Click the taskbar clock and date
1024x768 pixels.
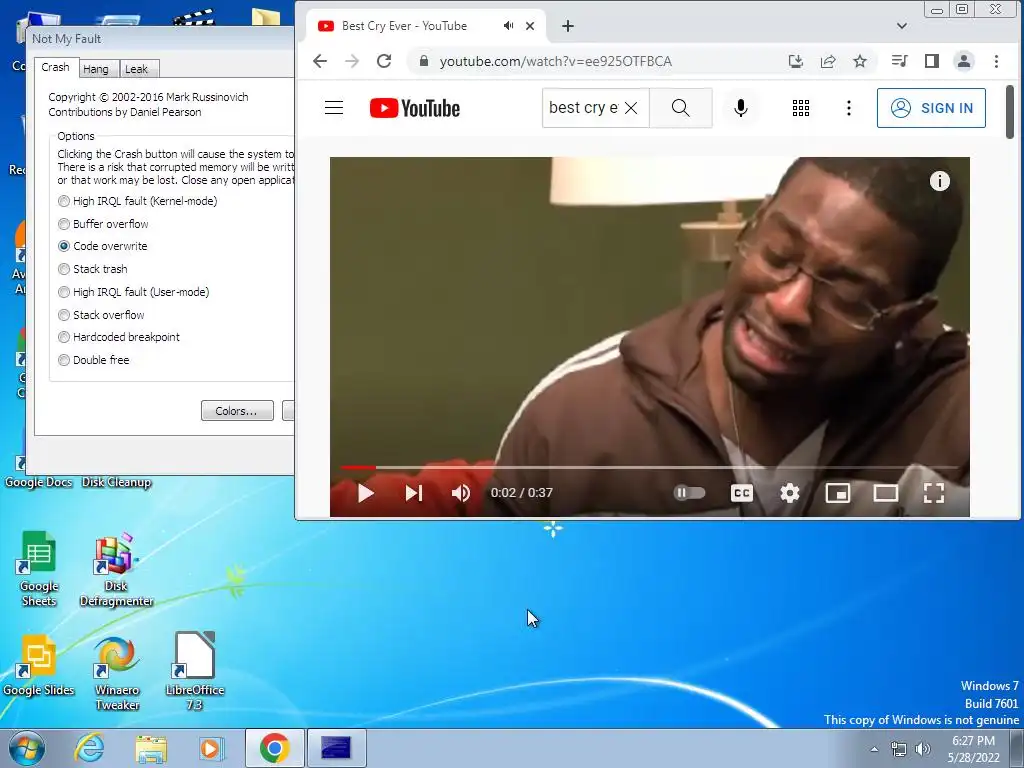tap(973, 749)
